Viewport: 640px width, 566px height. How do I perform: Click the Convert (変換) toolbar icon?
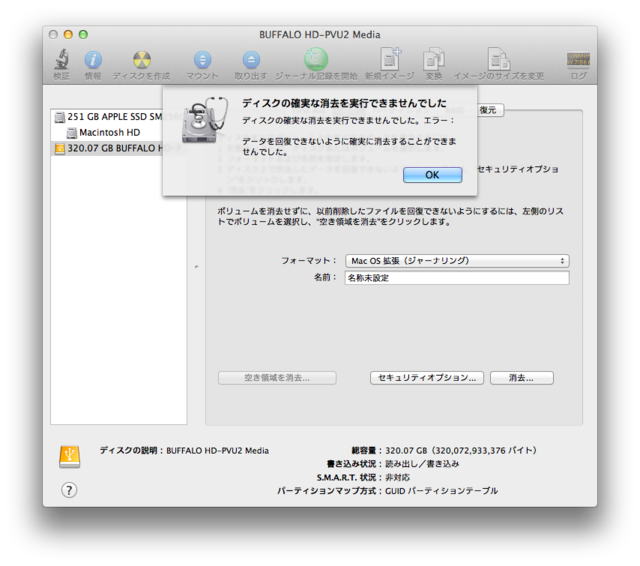(x=433, y=59)
